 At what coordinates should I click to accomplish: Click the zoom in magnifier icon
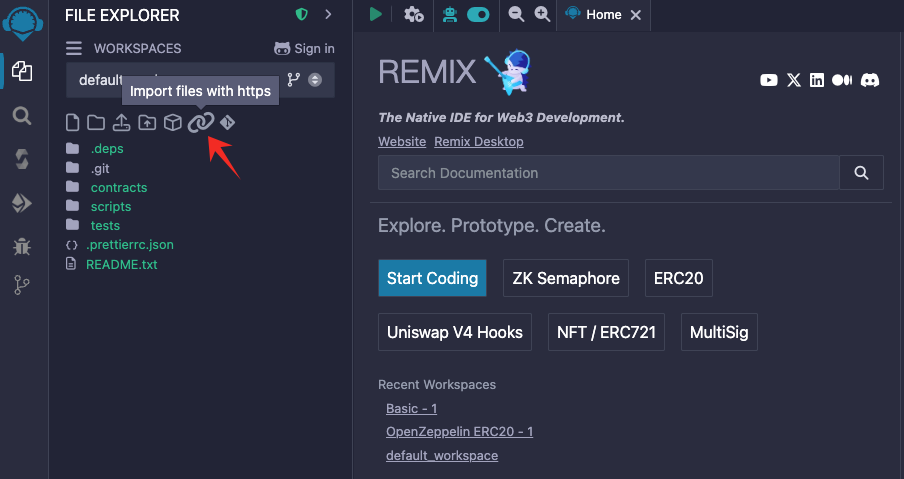click(x=542, y=14)
